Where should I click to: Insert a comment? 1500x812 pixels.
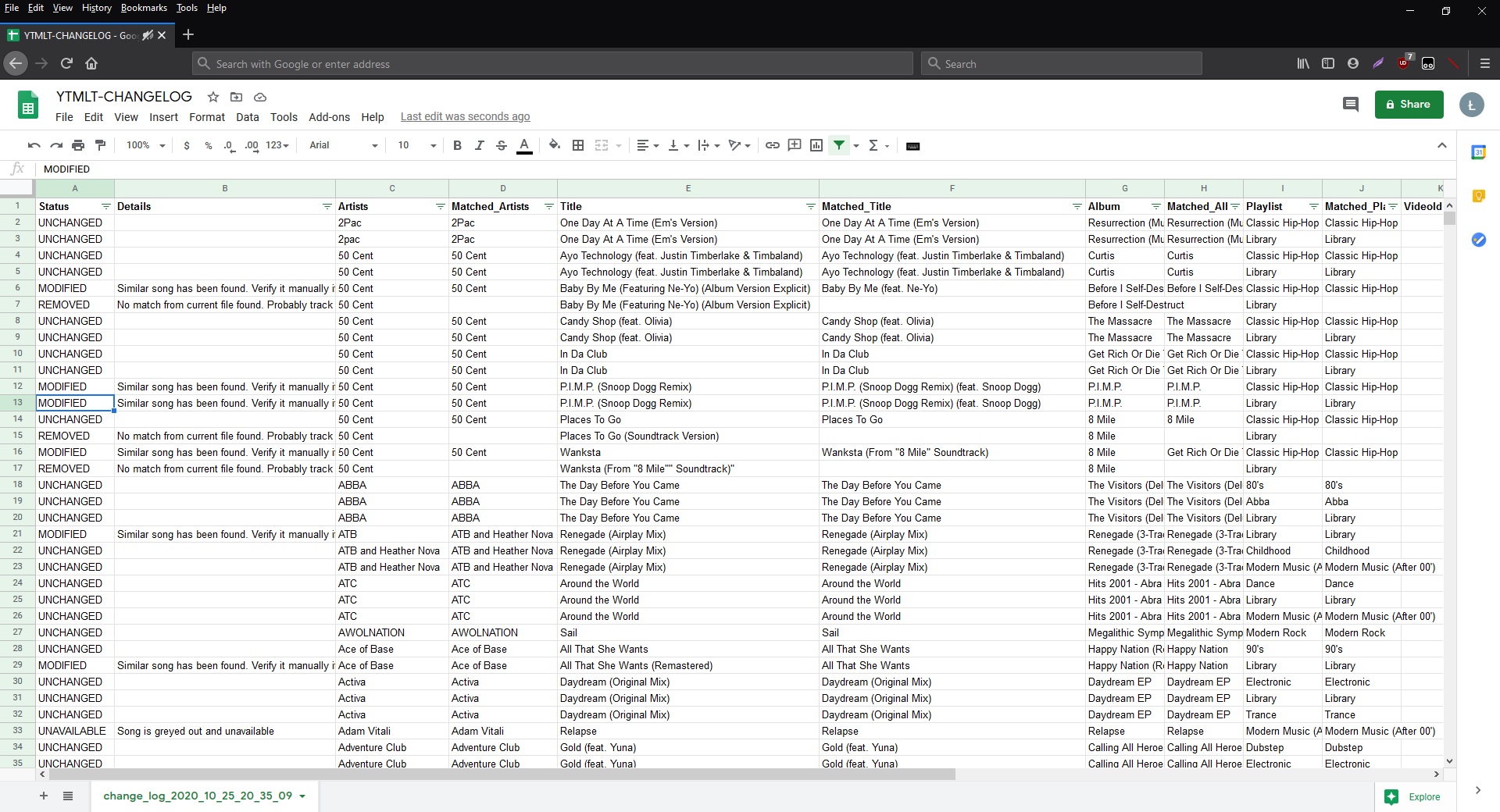pos(795,145)
